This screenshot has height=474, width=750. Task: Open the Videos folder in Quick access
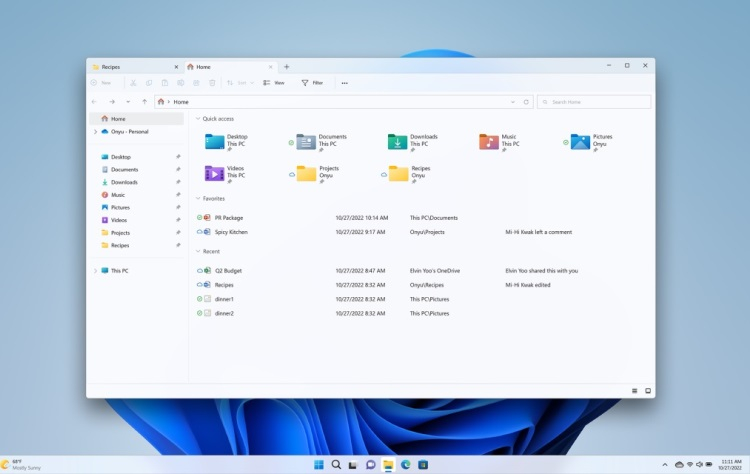(x=214, y=173)
